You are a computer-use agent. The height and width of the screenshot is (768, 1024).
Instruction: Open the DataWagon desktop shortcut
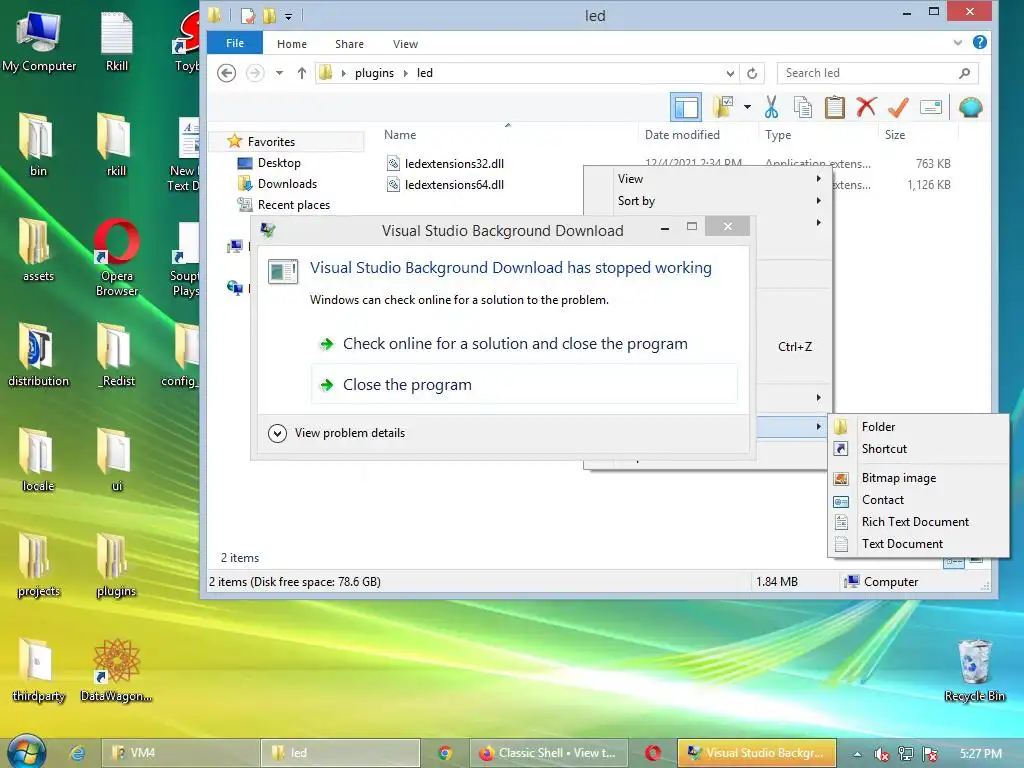[x=116, y=671]
